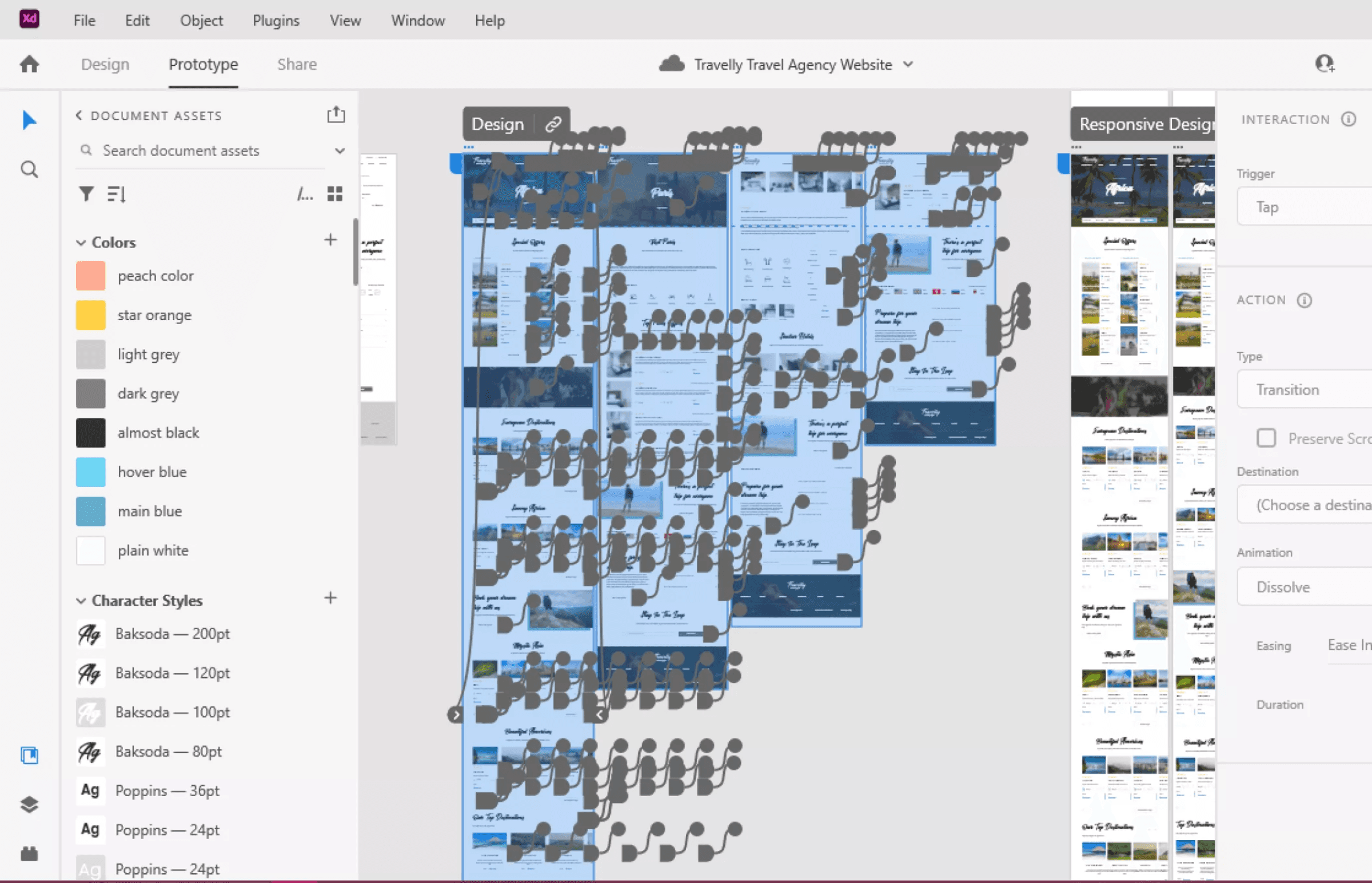This screenshot has height=883, width=1372.
Task: Click the publish assets export icon
Action: click(336, 115)
